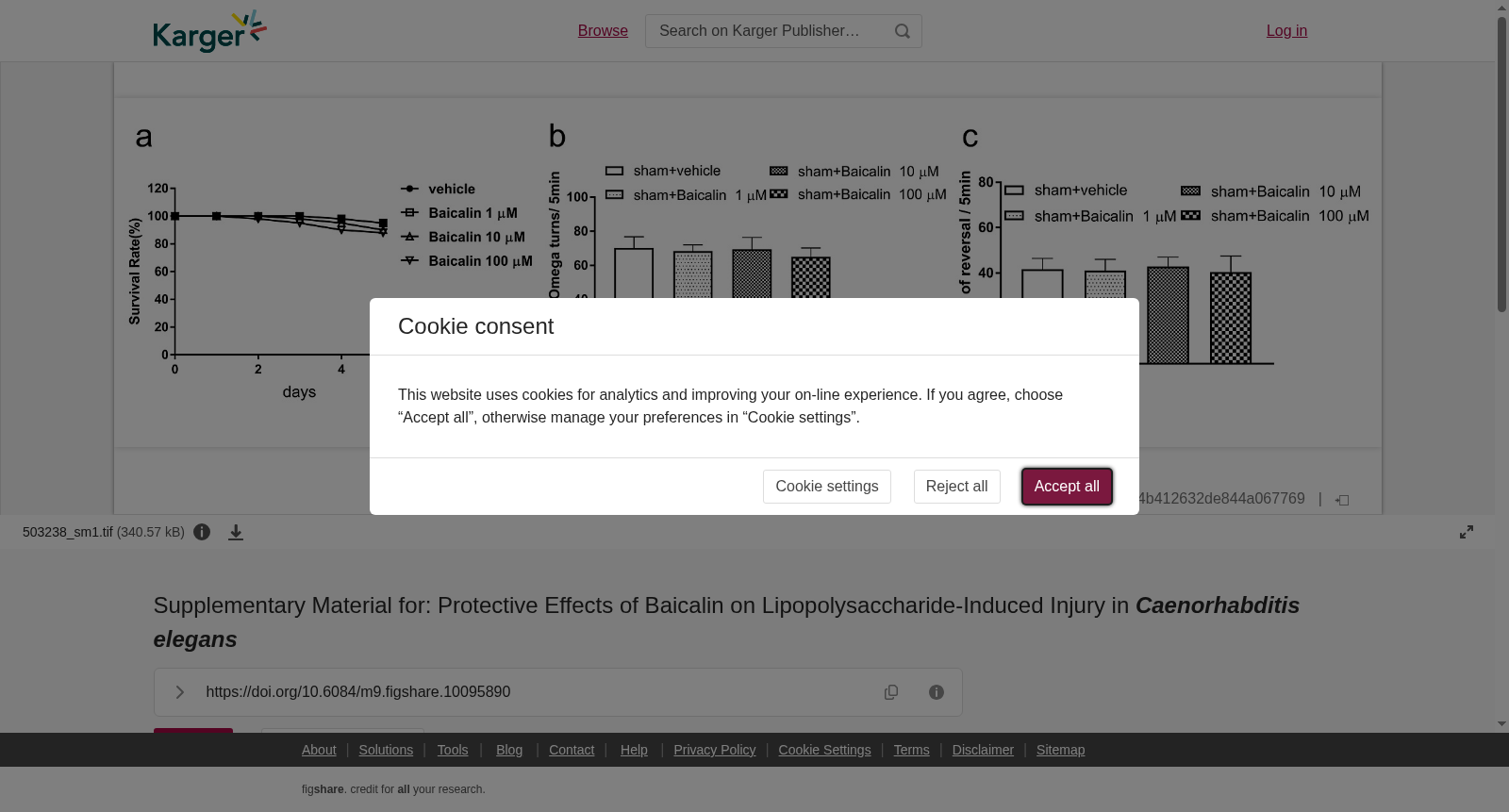Expand the DOI citation chevron
The image size is (1509, 812).
179,692
